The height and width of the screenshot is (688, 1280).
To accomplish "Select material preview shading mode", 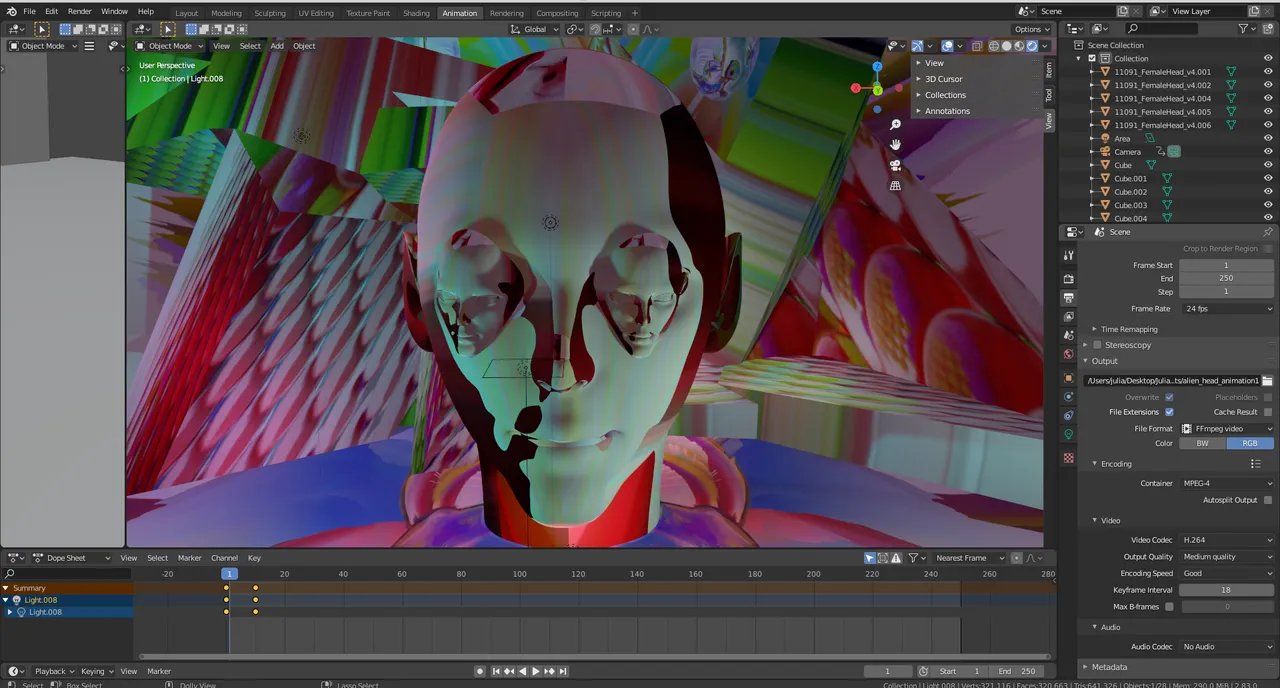I will point(1019,45).
